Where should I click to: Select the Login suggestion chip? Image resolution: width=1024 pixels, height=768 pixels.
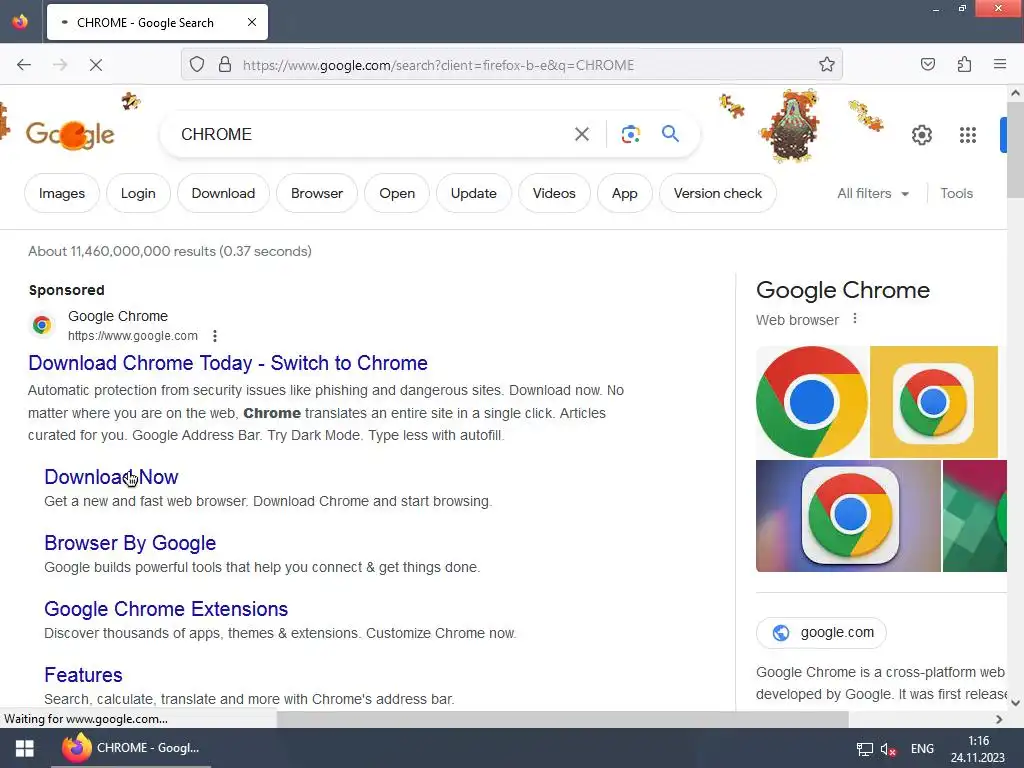(138, 193)
